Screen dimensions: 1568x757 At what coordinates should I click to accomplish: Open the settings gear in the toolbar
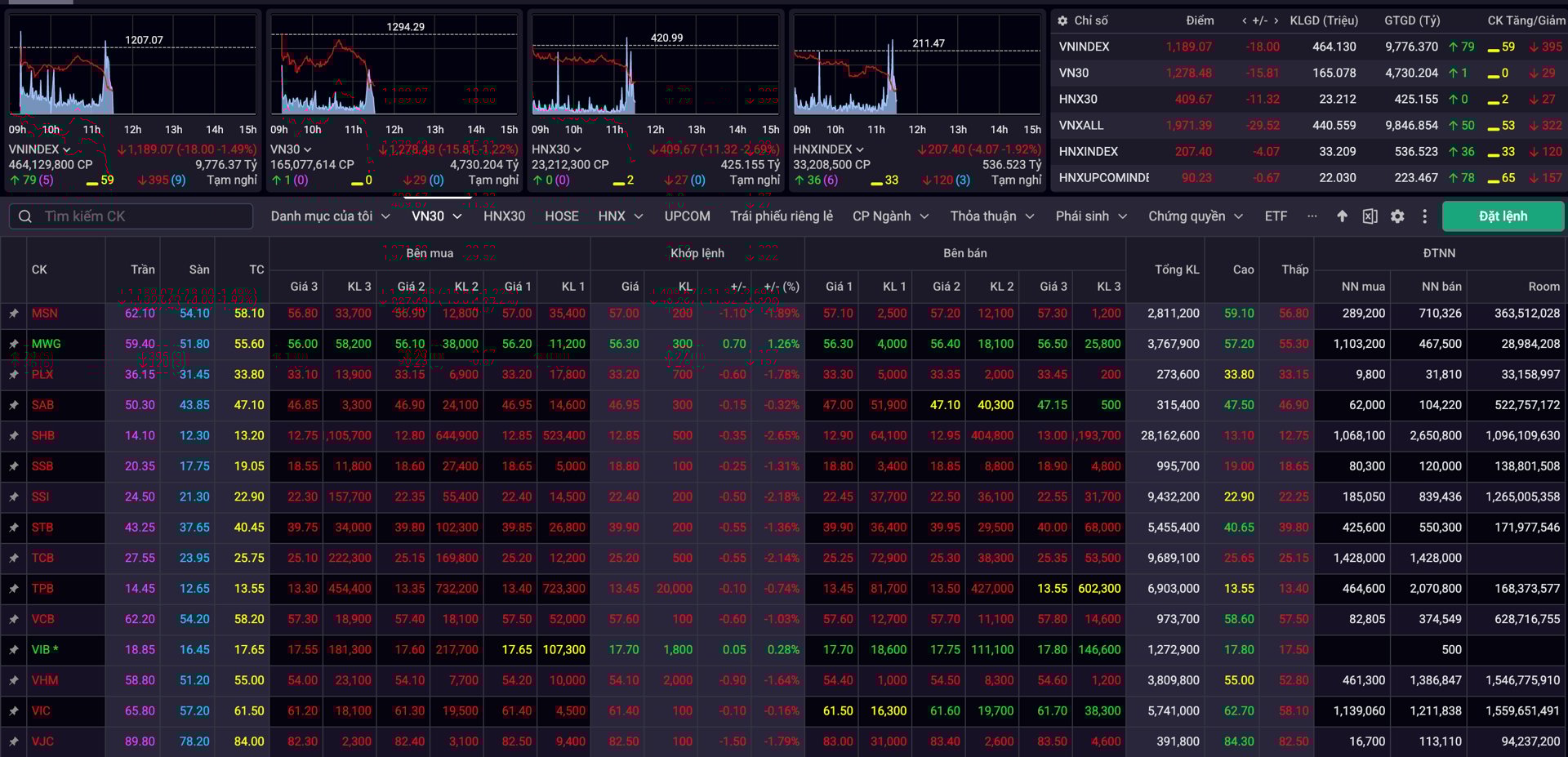(1398, 216)
